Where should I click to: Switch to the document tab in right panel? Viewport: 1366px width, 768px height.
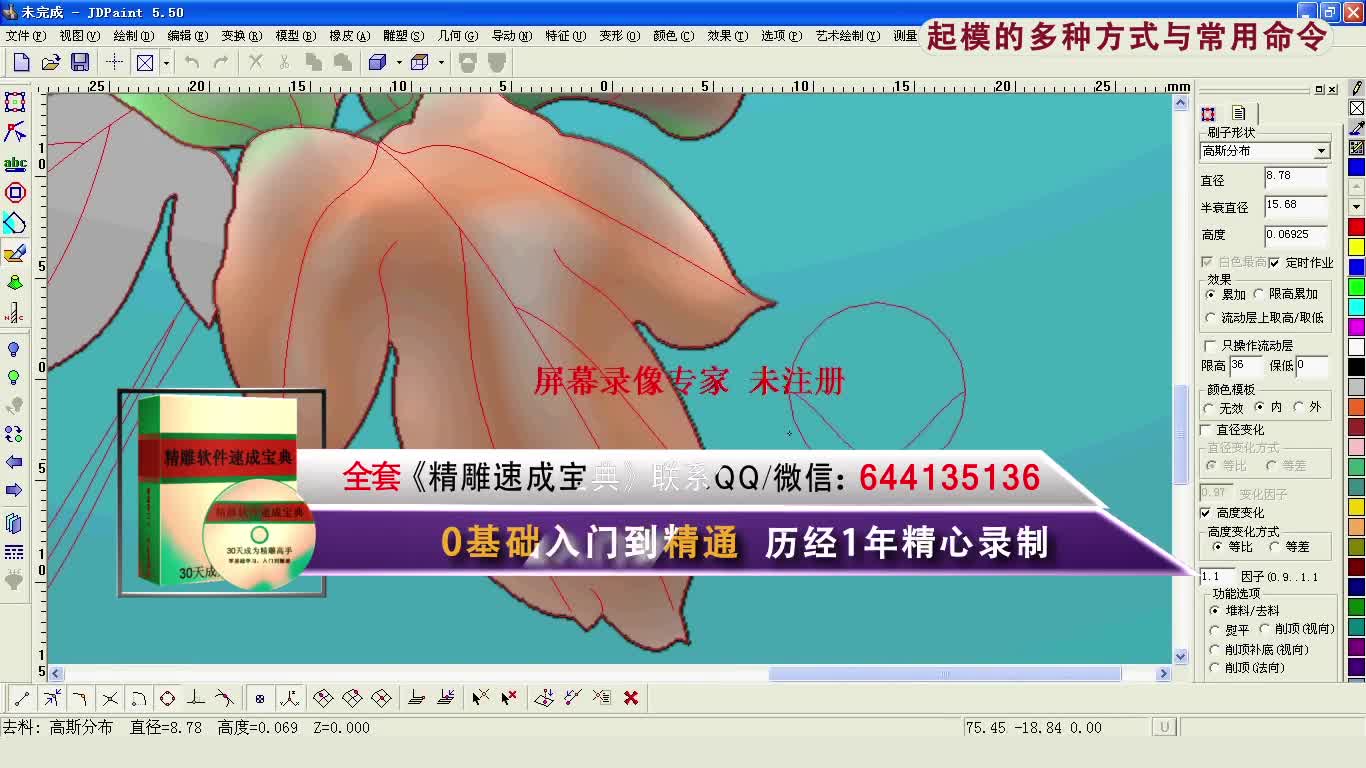point(1237,113)
